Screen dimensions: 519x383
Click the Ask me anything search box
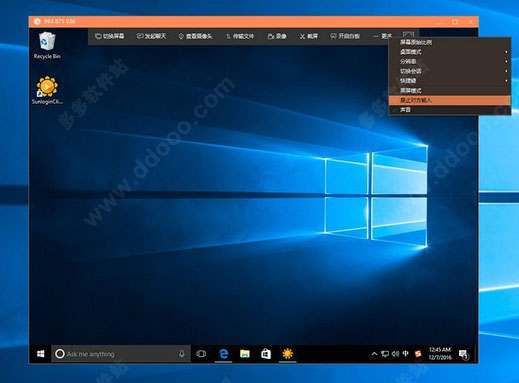(x=121, y=354)
